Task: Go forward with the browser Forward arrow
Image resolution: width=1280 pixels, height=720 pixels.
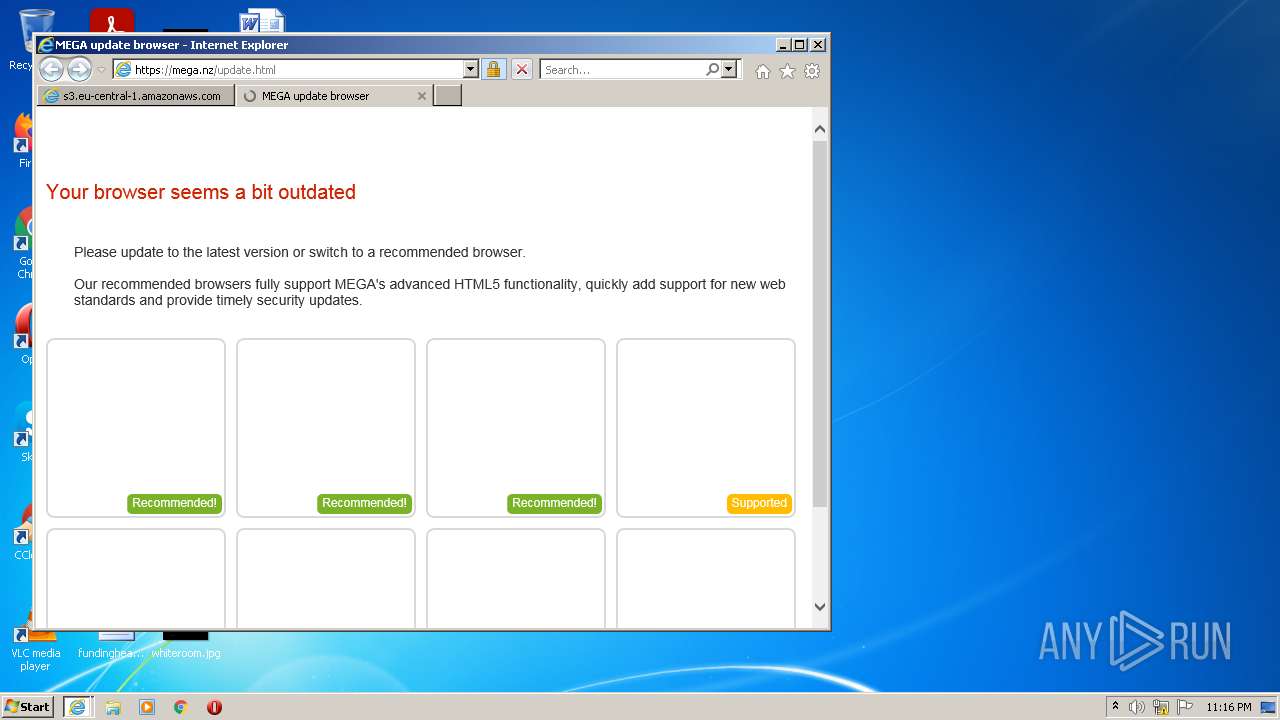Action: [79, 69]
